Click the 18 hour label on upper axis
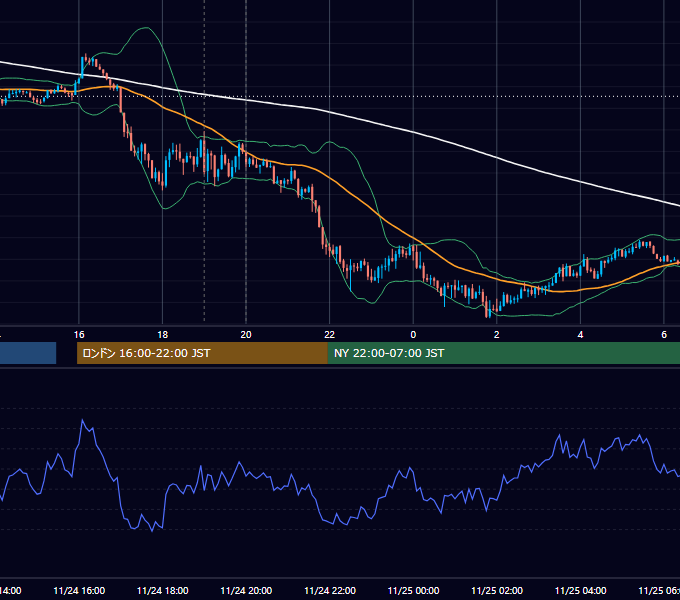The image size is (680, 600). [x=162, y=335]
